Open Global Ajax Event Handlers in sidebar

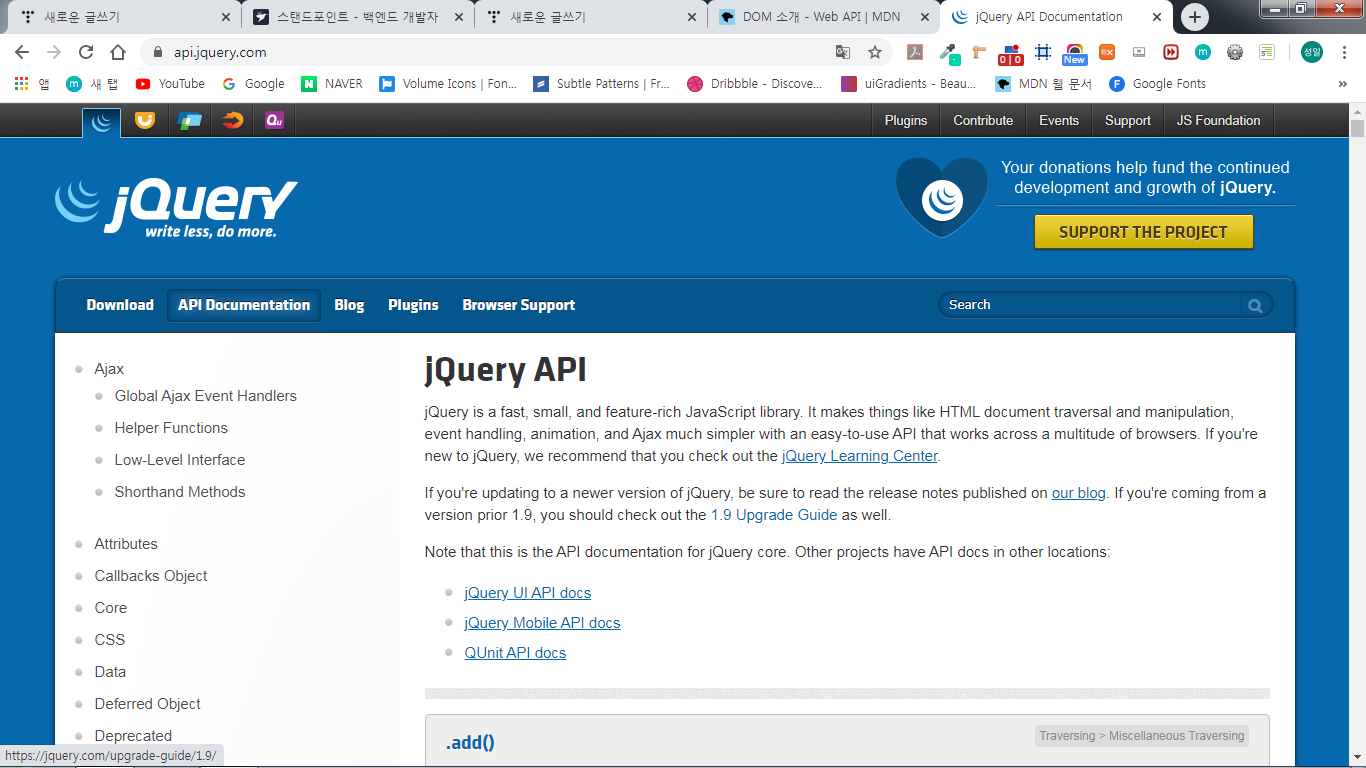(206, 396)
